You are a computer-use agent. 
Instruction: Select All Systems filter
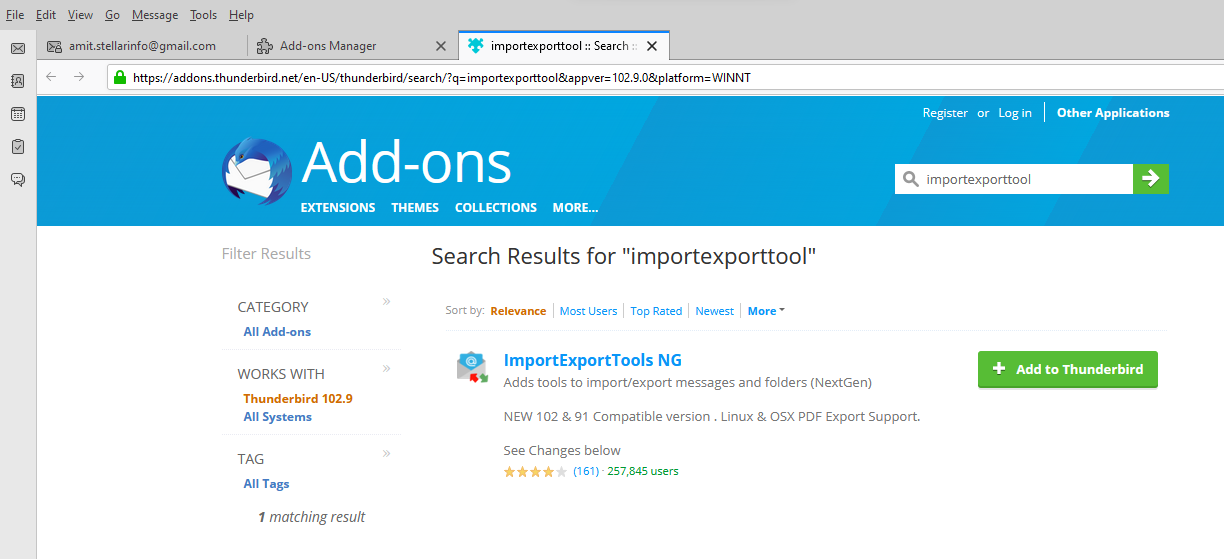[277, 417]
